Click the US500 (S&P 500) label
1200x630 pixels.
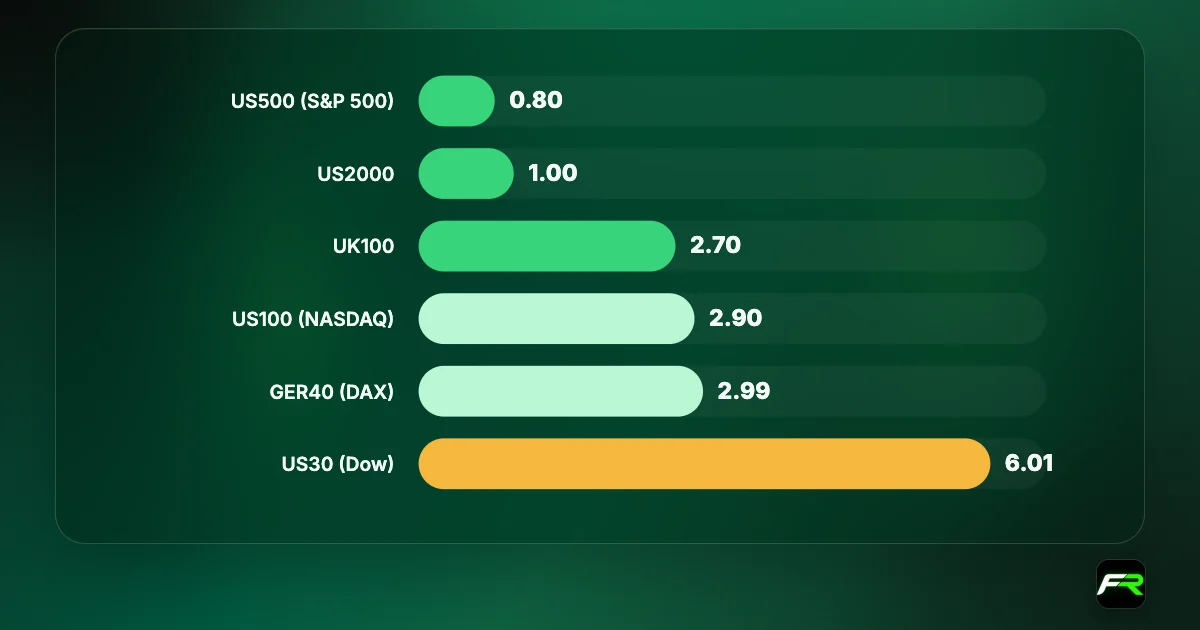click(312, 101)
